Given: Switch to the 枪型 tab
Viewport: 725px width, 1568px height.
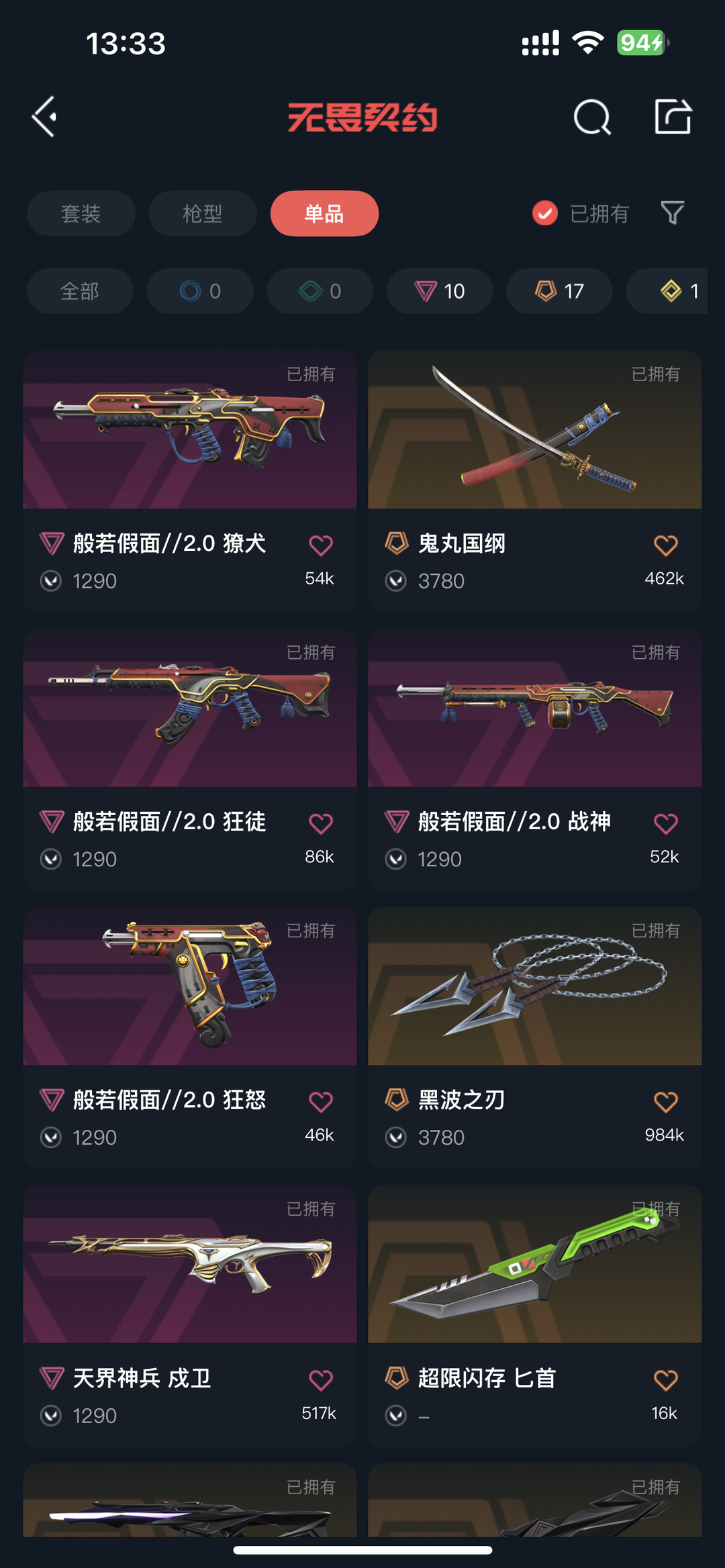Looking at the screenshot, I should [203, 213].
